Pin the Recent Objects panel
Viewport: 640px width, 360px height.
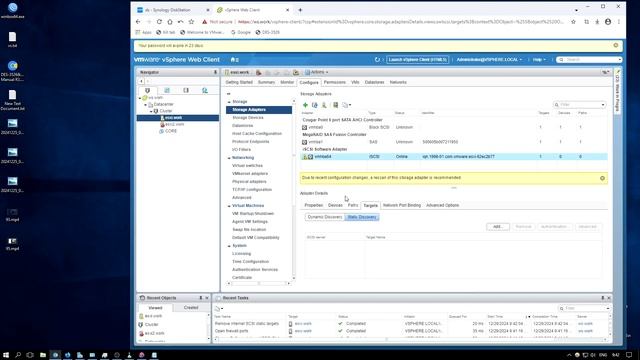coord(200,298)
